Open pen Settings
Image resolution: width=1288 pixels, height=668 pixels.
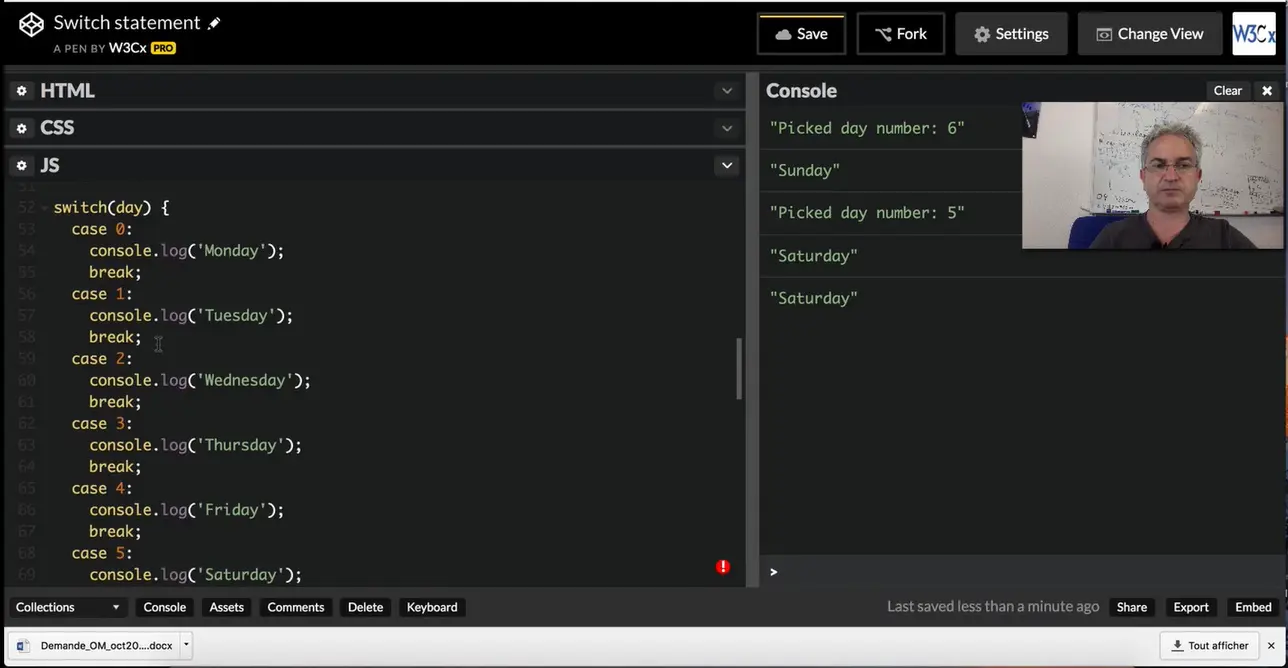coord(1011,34)
